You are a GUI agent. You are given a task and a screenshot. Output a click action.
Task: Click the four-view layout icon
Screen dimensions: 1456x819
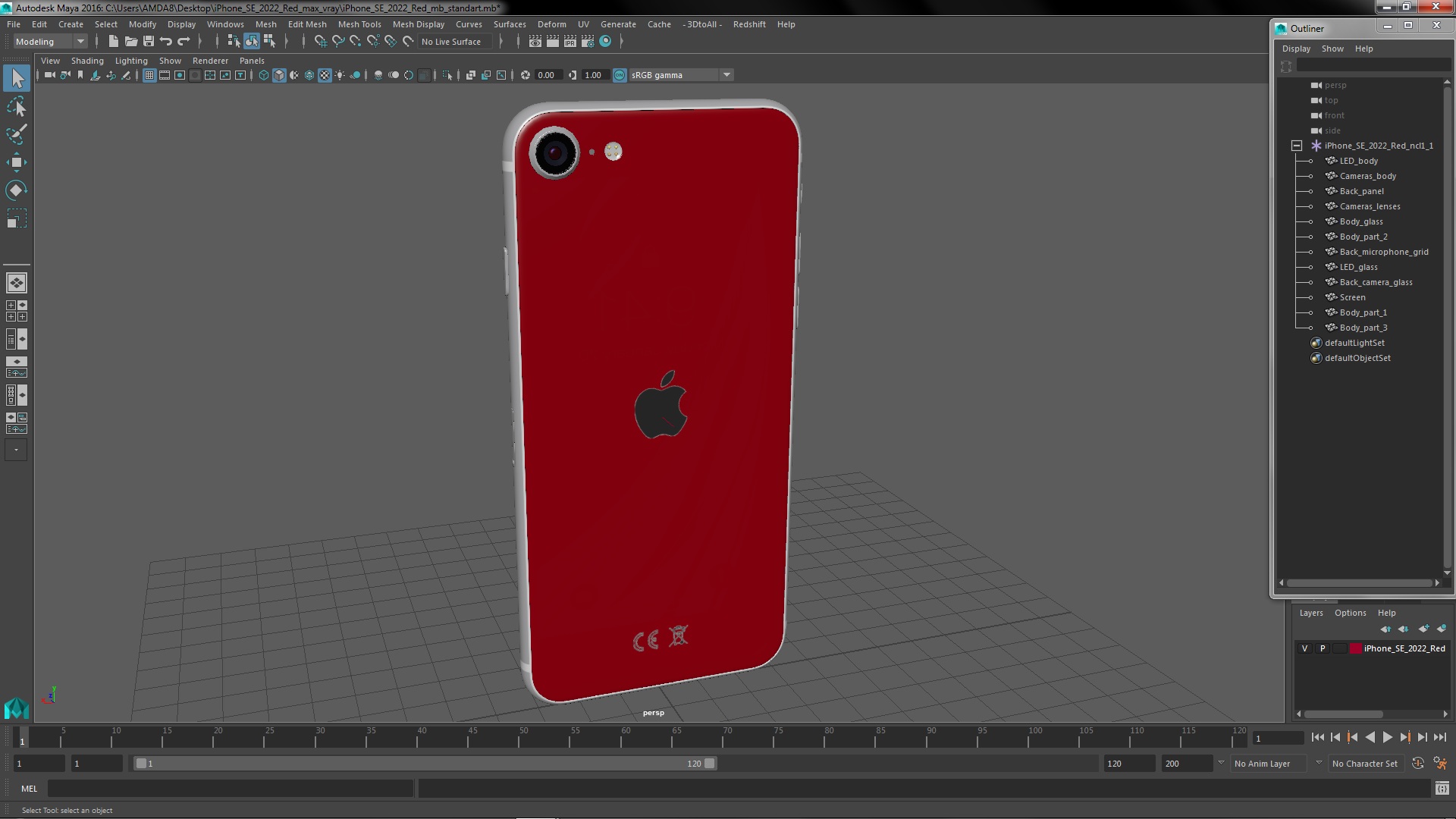(17, 311)
